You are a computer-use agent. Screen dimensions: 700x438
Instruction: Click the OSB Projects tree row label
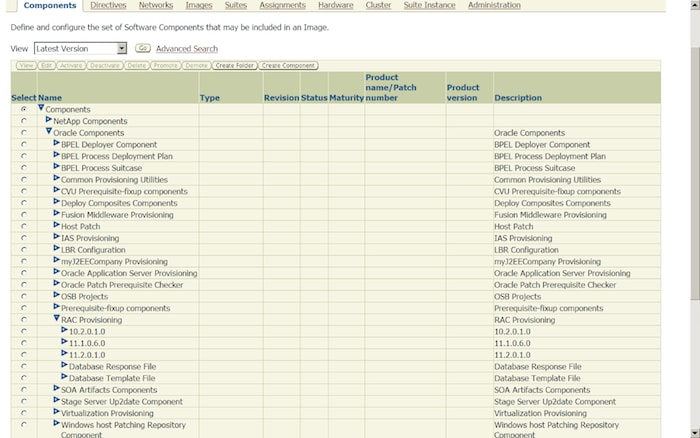[x=84, y=296]
